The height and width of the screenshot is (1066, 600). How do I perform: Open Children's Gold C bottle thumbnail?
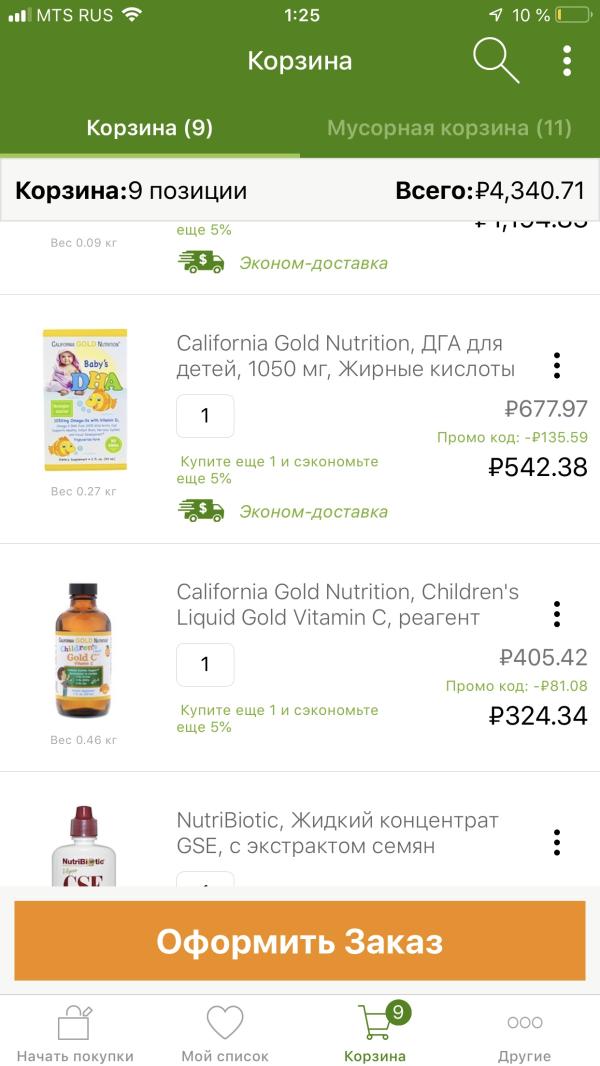point(84,650)
